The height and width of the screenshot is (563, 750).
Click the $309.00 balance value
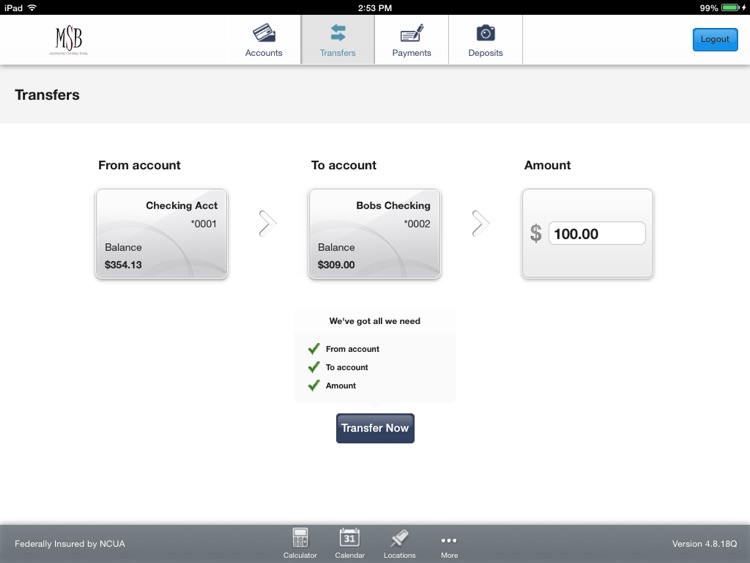[336, 265]
